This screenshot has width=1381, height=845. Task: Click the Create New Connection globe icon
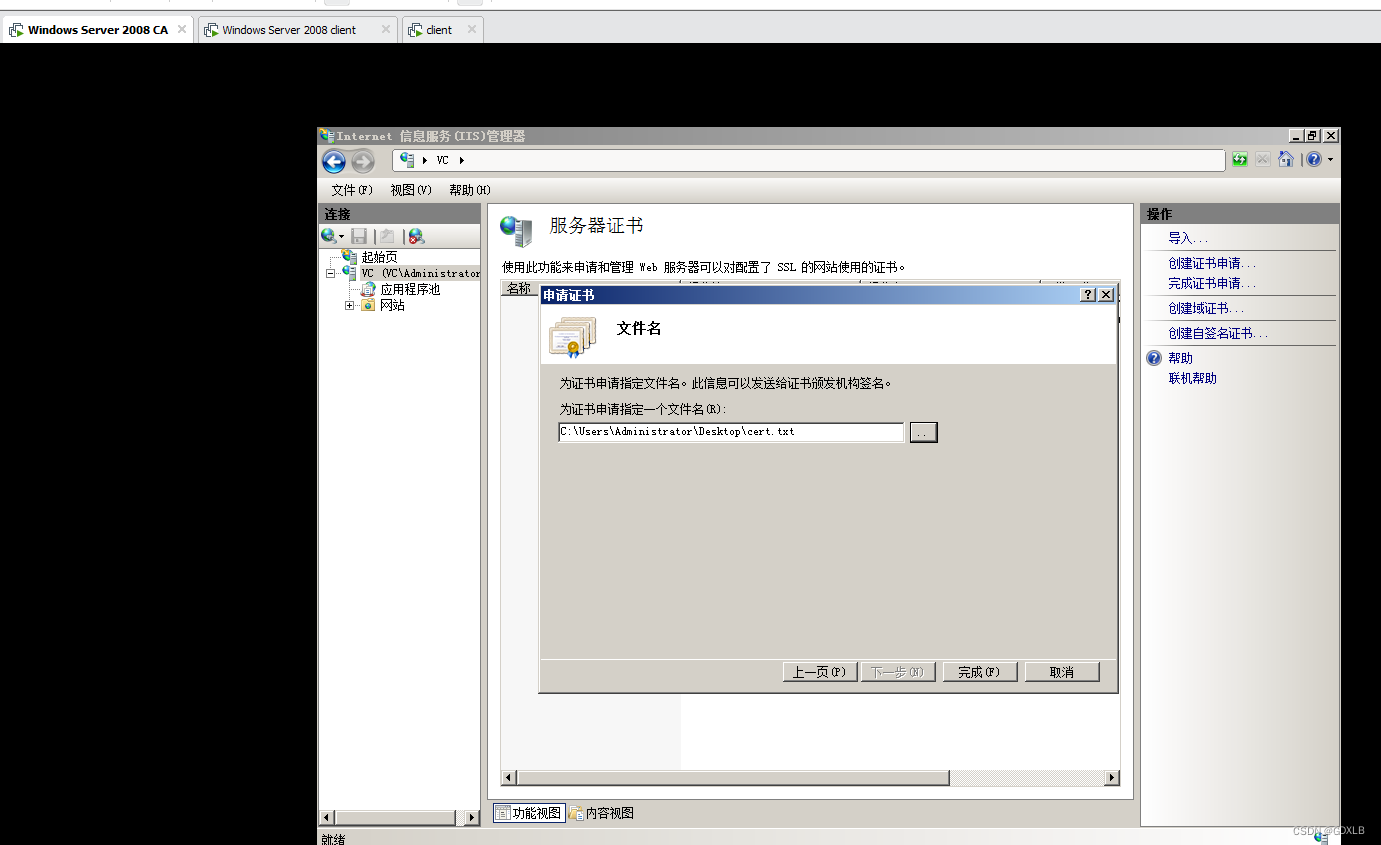pyautogui.click(x=329, y=236)
